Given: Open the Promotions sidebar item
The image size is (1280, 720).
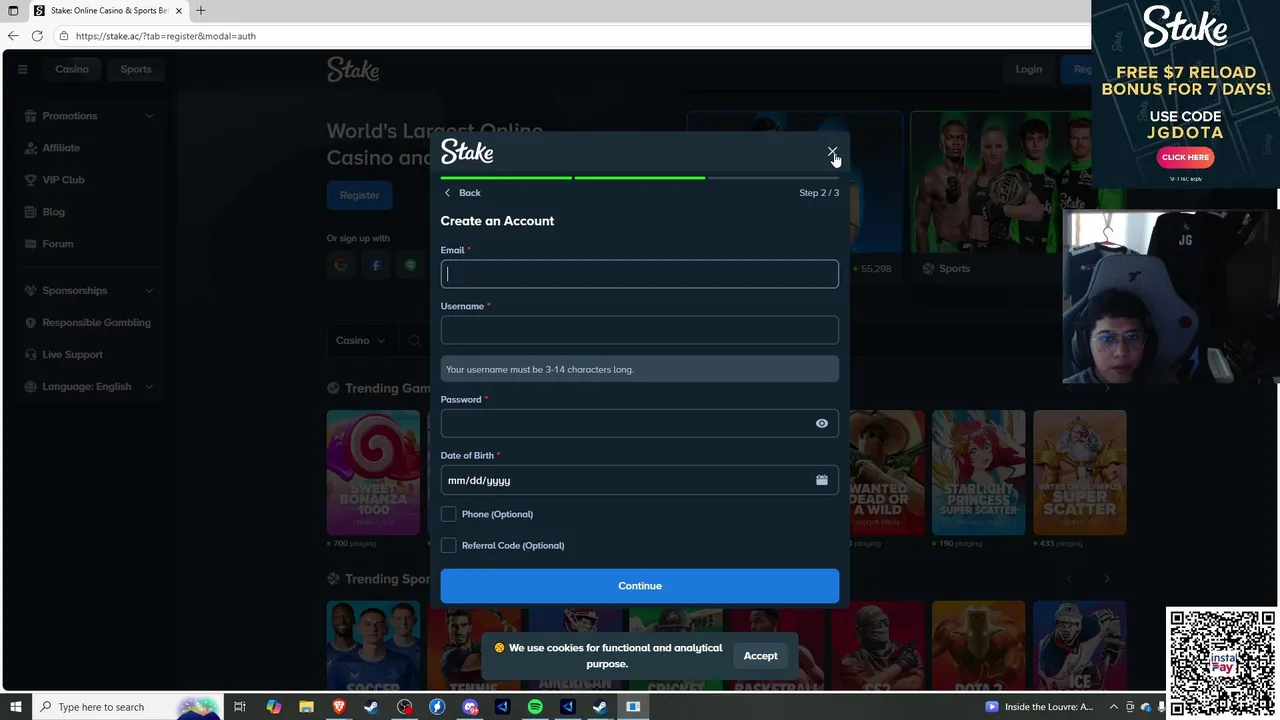Looking at the screenshot, I should click(x=70, y=116).
